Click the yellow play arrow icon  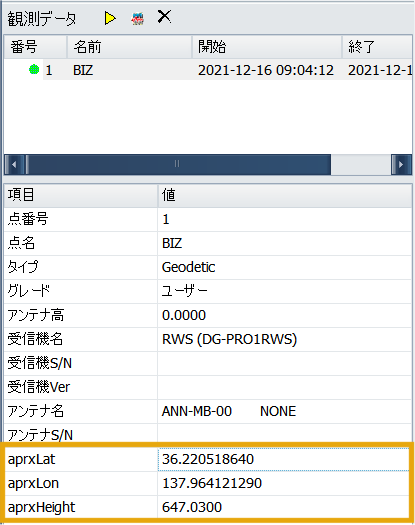coord(110,18)
